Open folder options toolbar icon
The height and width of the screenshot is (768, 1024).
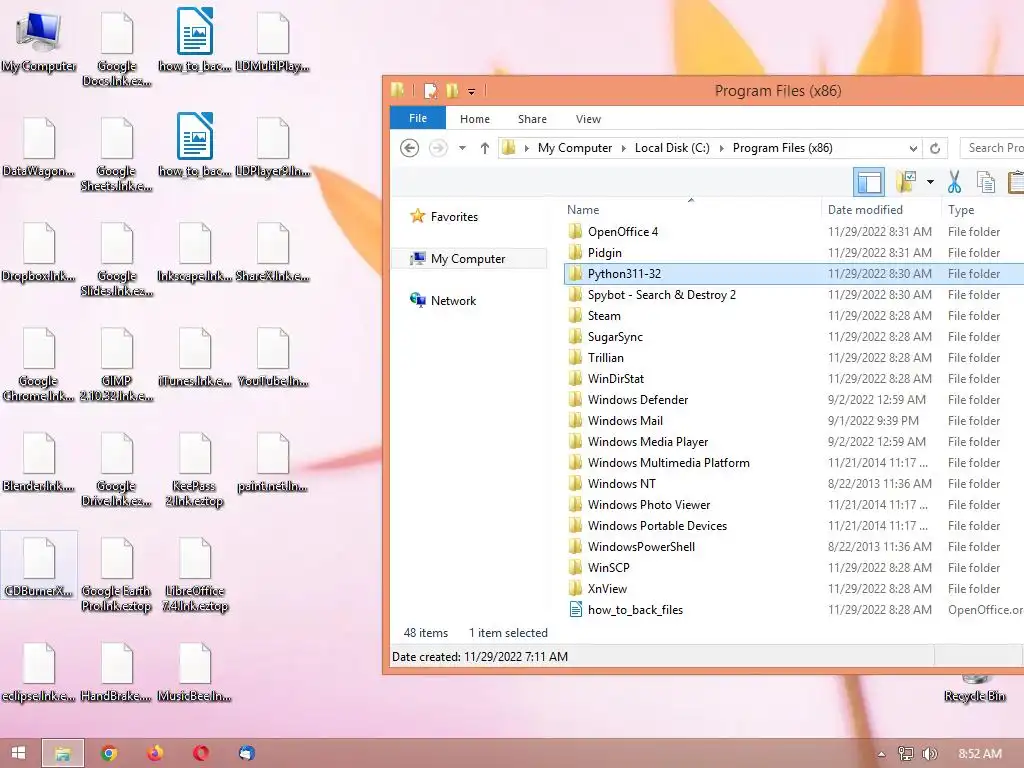906,182
